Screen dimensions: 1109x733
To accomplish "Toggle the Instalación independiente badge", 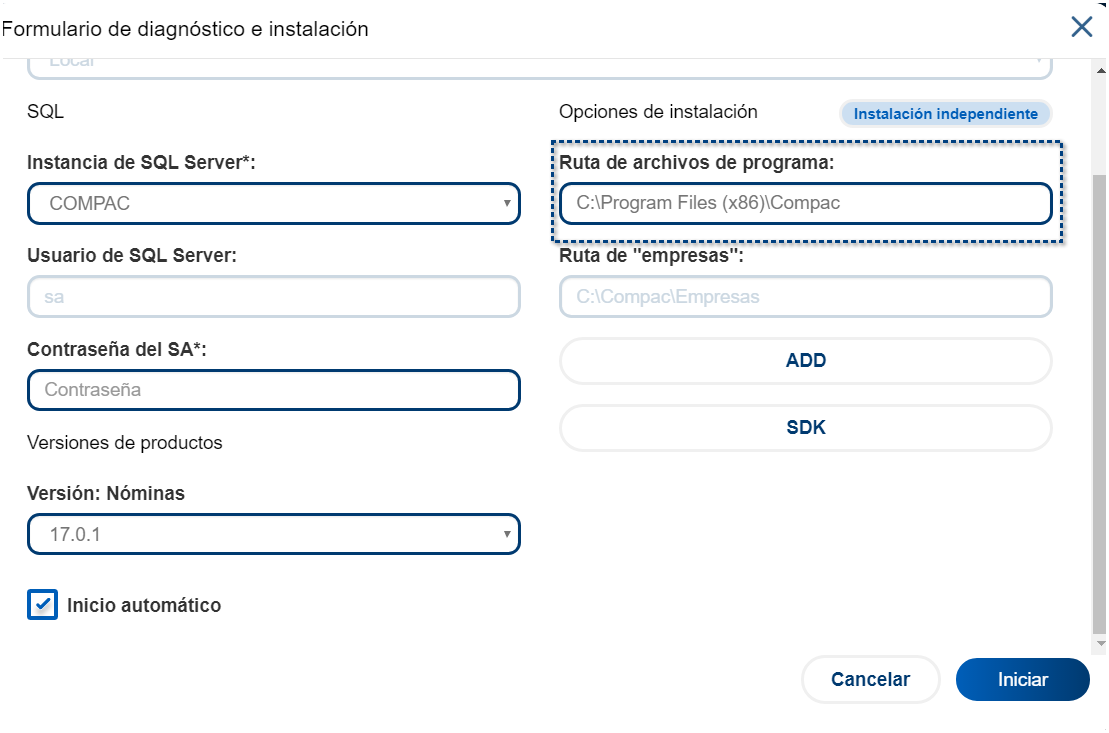I will [945, 114].
